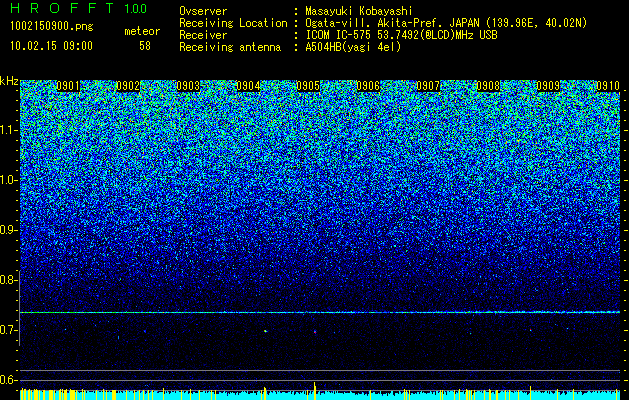Click the 1.0 kHz axis label
Image resolution: width=629 pixels, height=400 pixels.
(8, 180)
